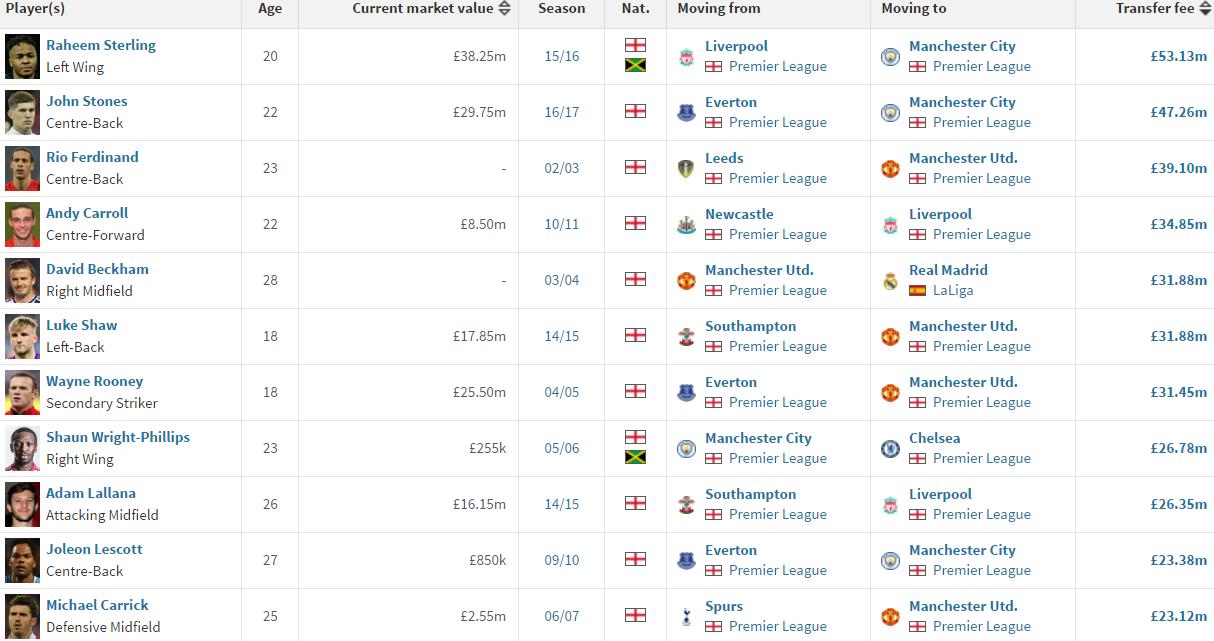
Task: Open Raheem Sterling's player profile link
Action: tap(101, 45)
